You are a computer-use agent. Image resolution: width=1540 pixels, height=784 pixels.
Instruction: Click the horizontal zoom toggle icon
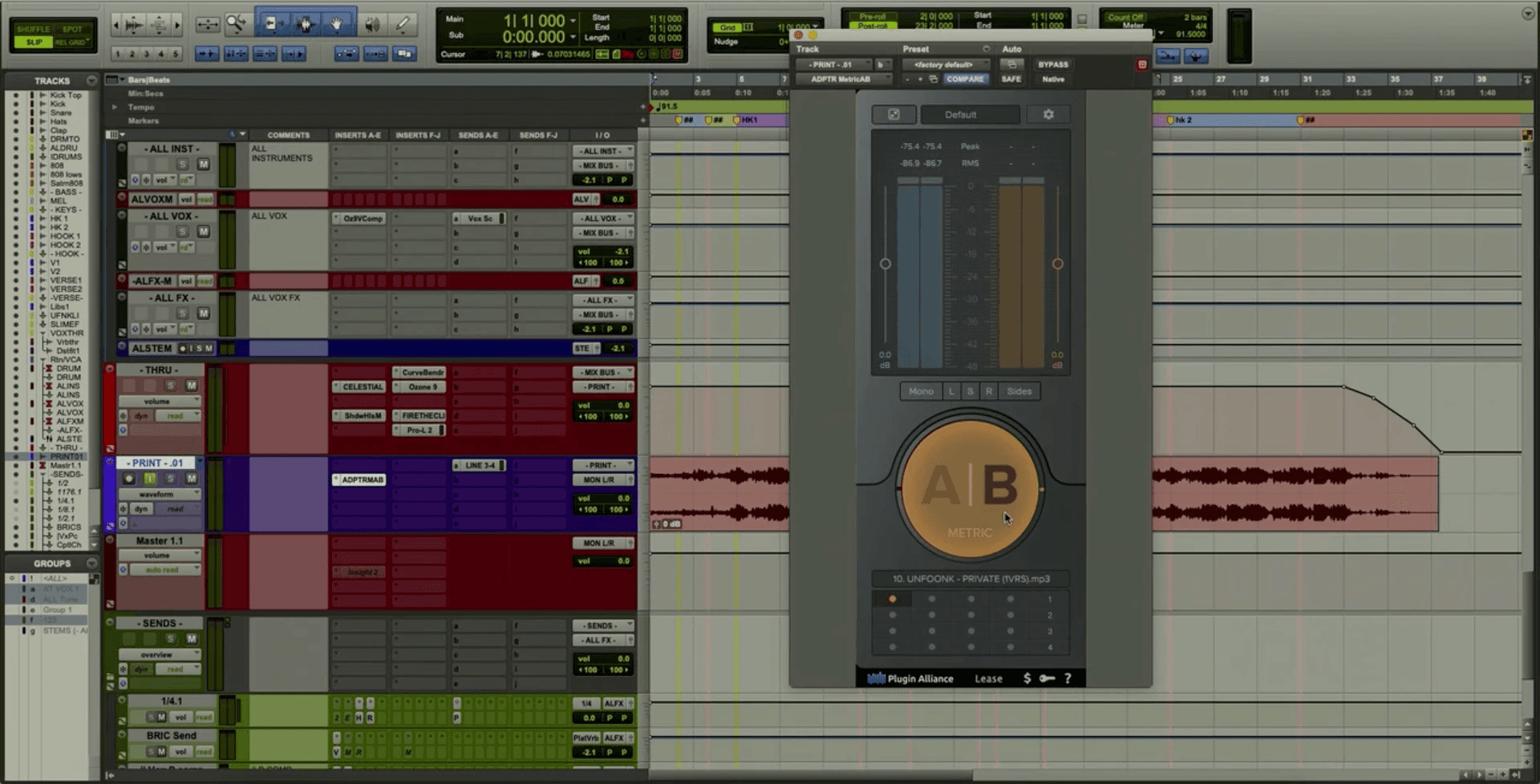[x=207, y=24]
